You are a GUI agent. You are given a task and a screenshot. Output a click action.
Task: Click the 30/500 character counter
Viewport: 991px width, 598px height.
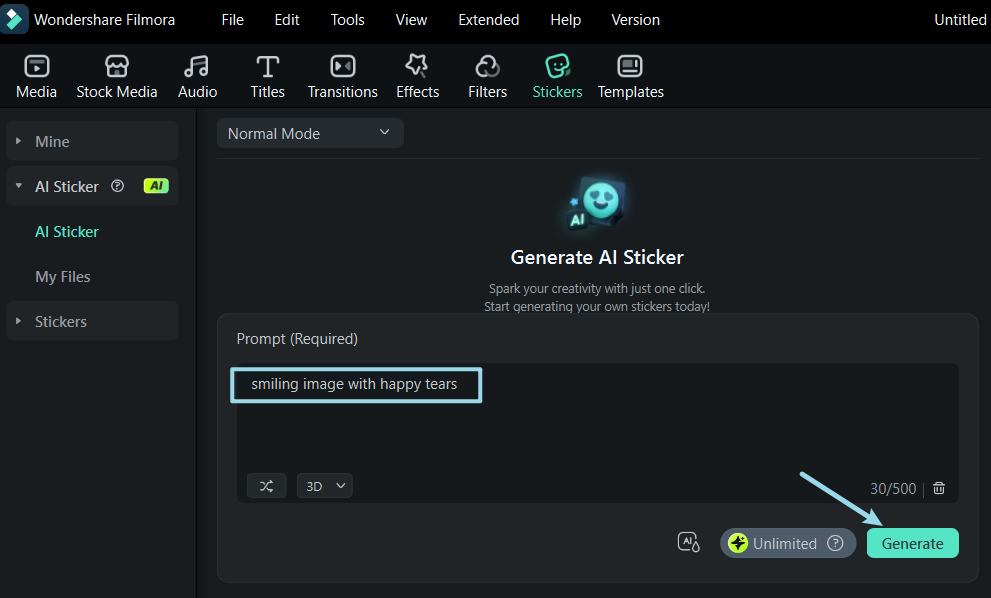point(893,489)
